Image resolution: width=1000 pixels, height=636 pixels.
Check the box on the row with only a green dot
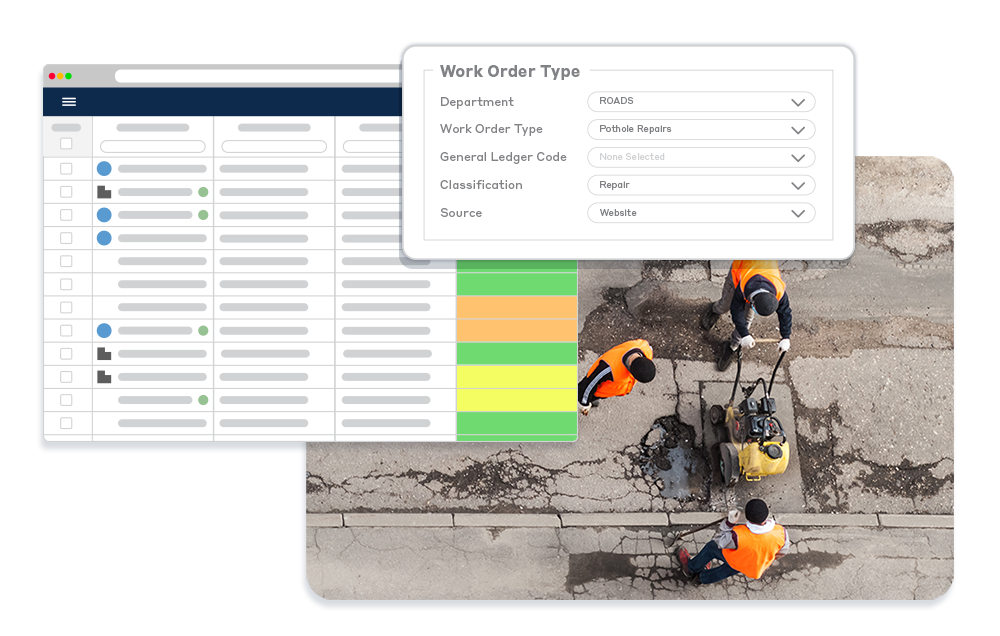point(66,400)
